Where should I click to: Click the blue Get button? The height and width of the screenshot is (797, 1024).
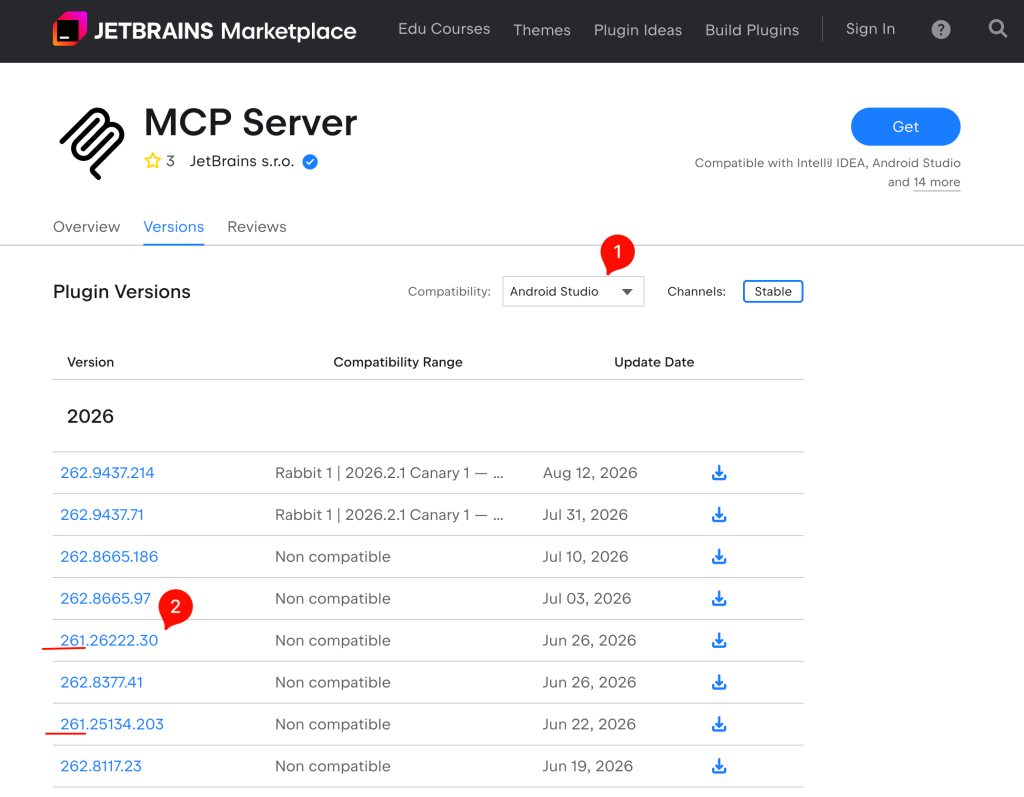point(905,127)
